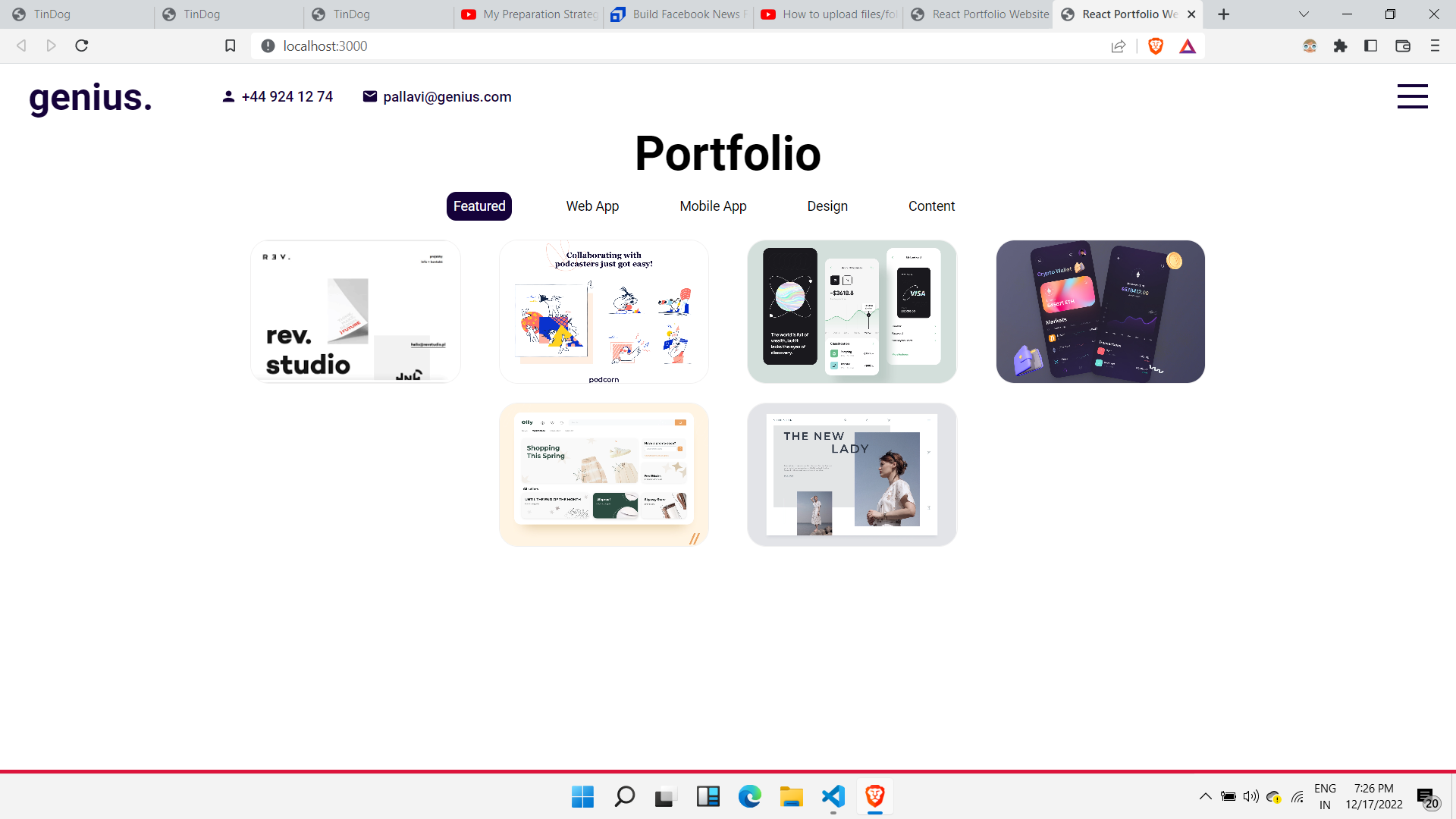Screen dimensions: 1456x819
Task: Switch to Visual Studio Code
Action: (833, 796)
